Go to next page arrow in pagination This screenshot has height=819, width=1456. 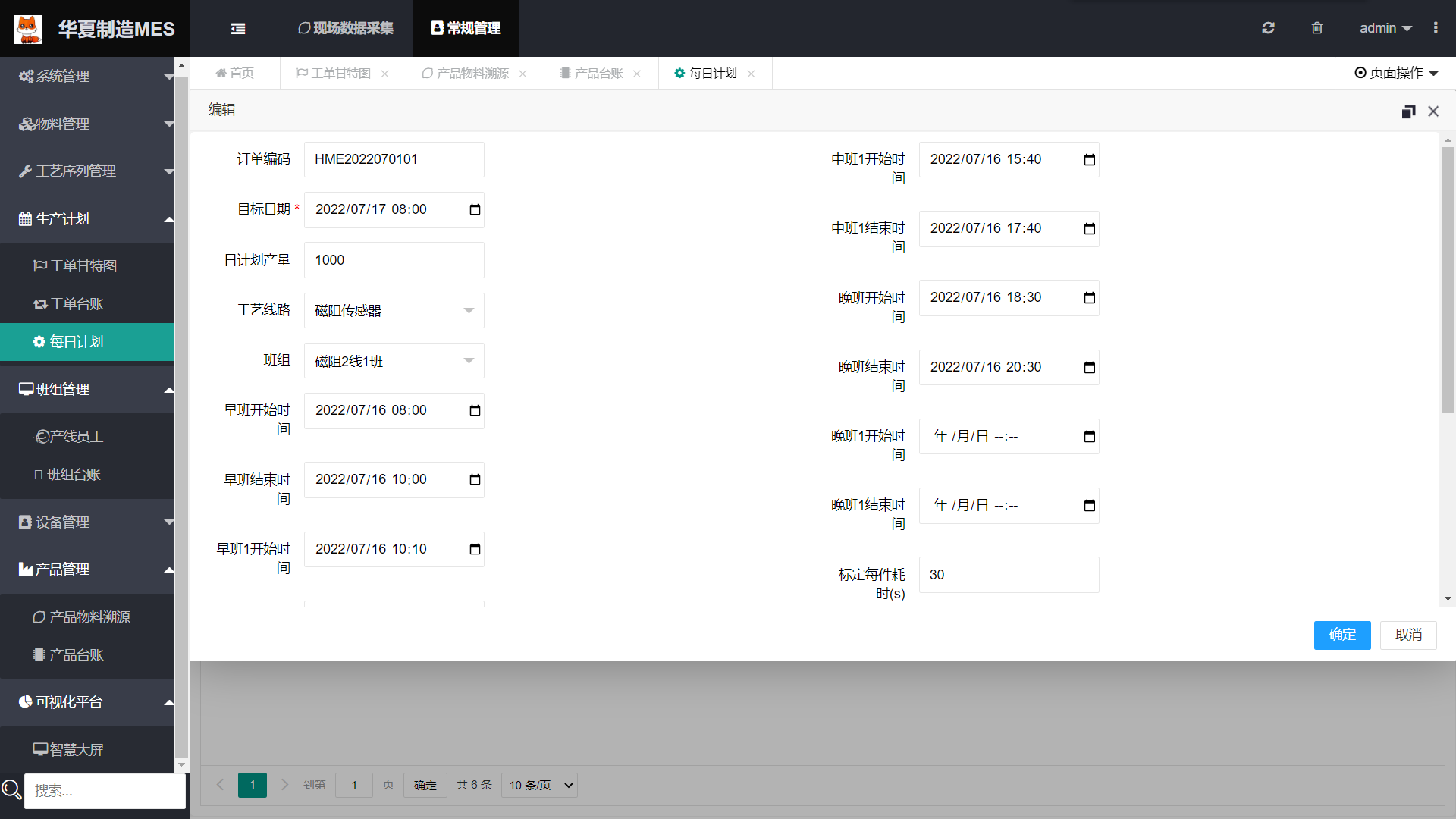coord(285,785)
